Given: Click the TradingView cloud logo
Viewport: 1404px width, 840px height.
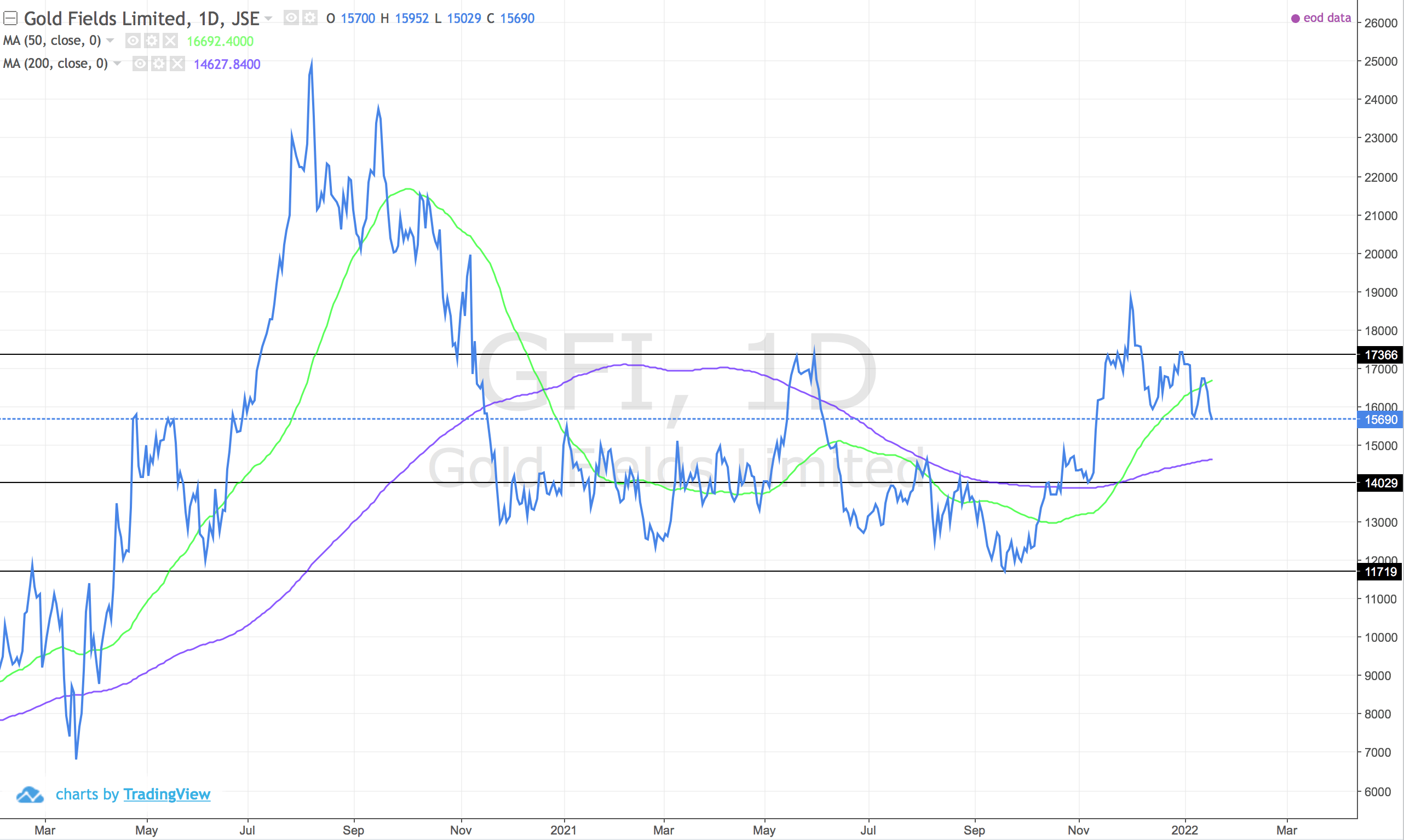Looking at the screenshot, I should tap(30, 795).
